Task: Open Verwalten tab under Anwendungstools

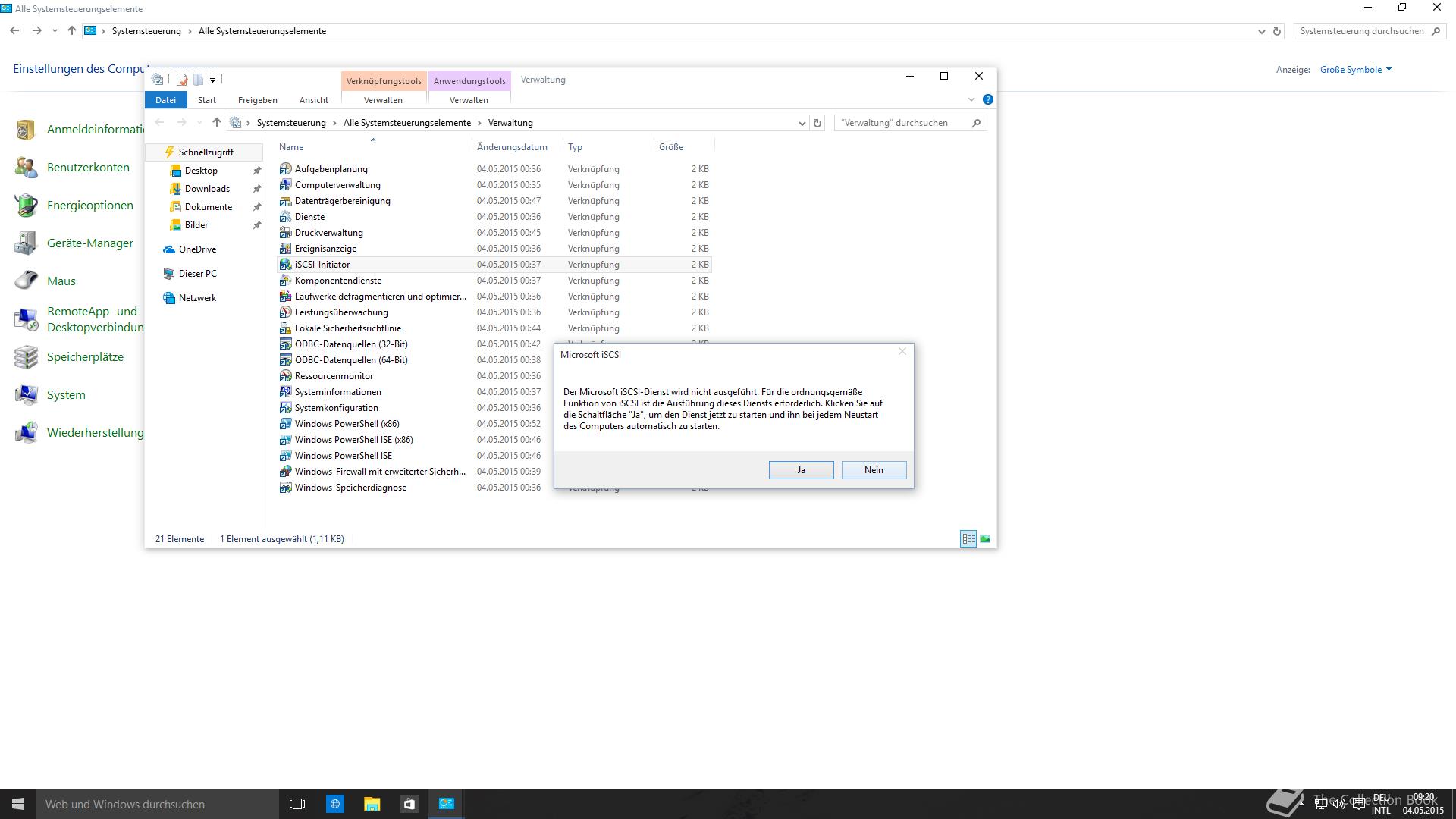Action: point(469,100)
